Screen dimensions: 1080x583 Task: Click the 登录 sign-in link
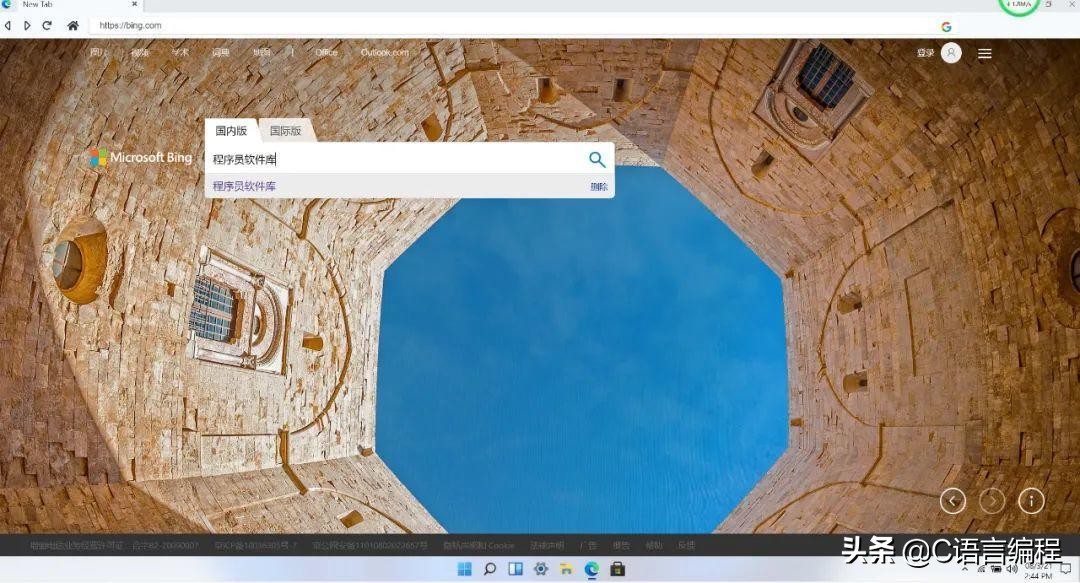coord(926,53)
